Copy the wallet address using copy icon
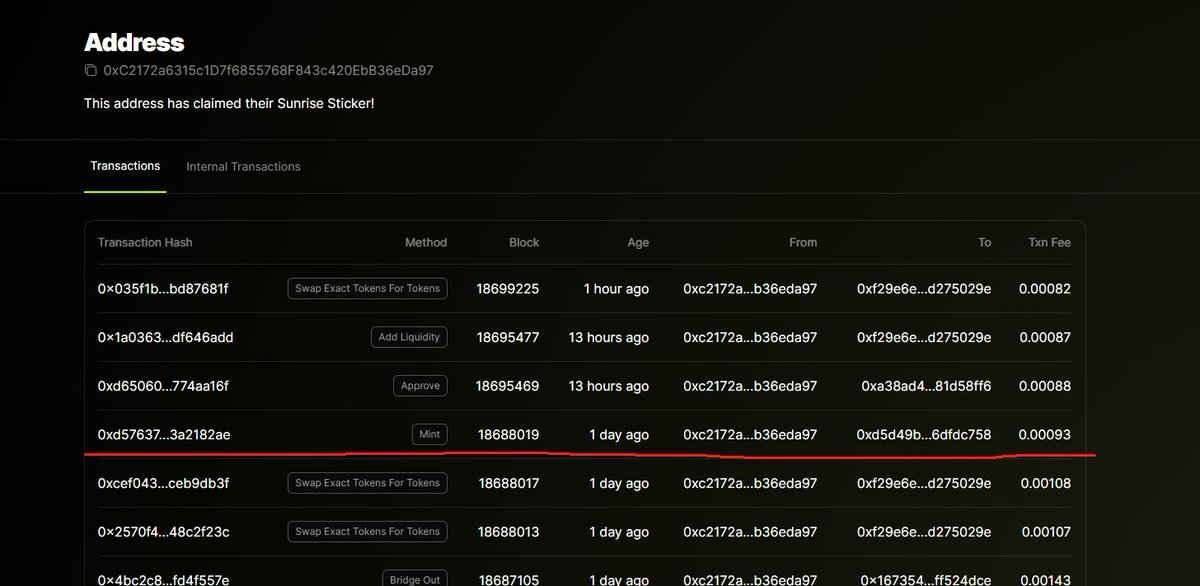The width and height of the screenshot is (1200, 586). point(91,71)
